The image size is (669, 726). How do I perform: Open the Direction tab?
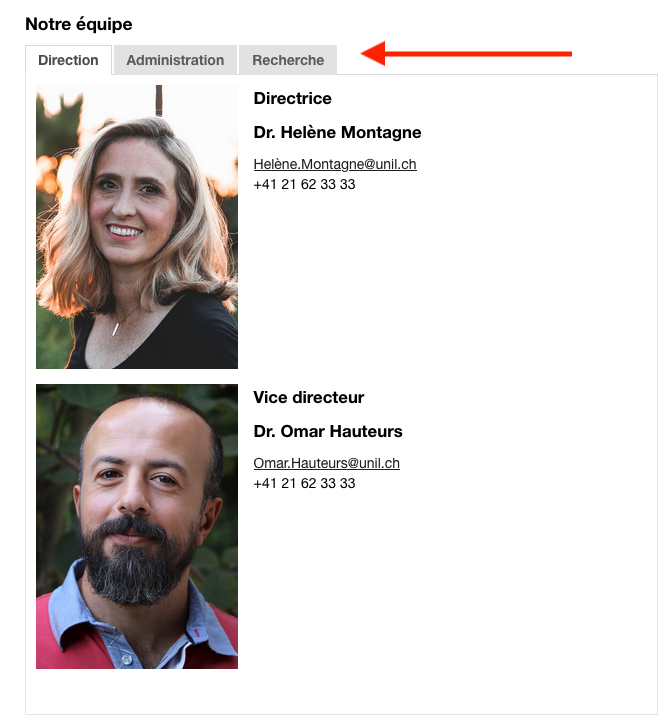(x=68, y=60)
